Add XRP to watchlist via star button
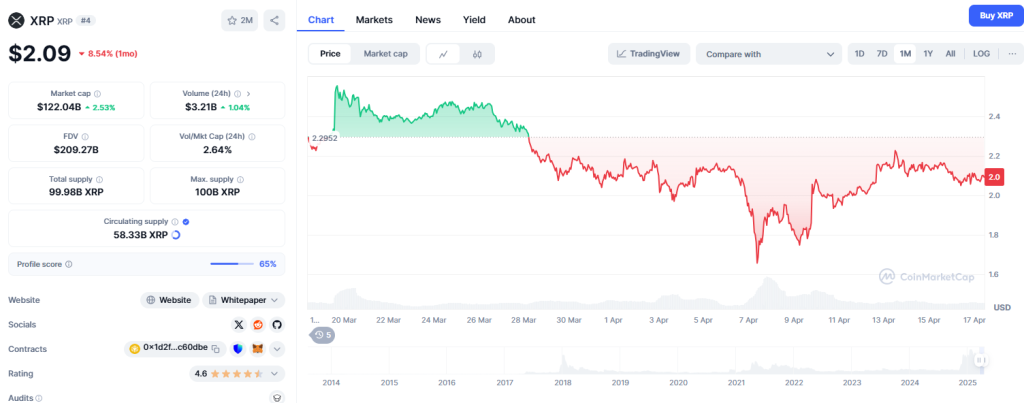The height and width of the screenshot is (403, 1024). click(240, 20)
